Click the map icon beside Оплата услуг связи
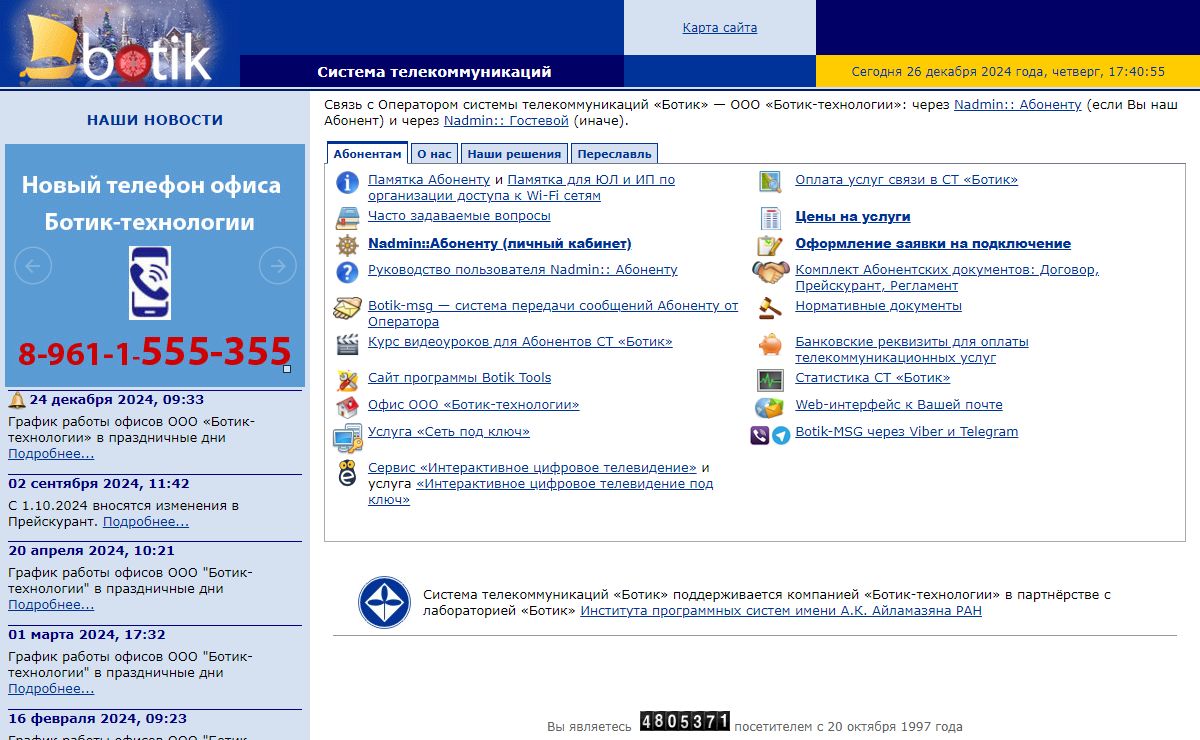The width and height of the screenshot is (1200, 740). [x=770, y=182]
